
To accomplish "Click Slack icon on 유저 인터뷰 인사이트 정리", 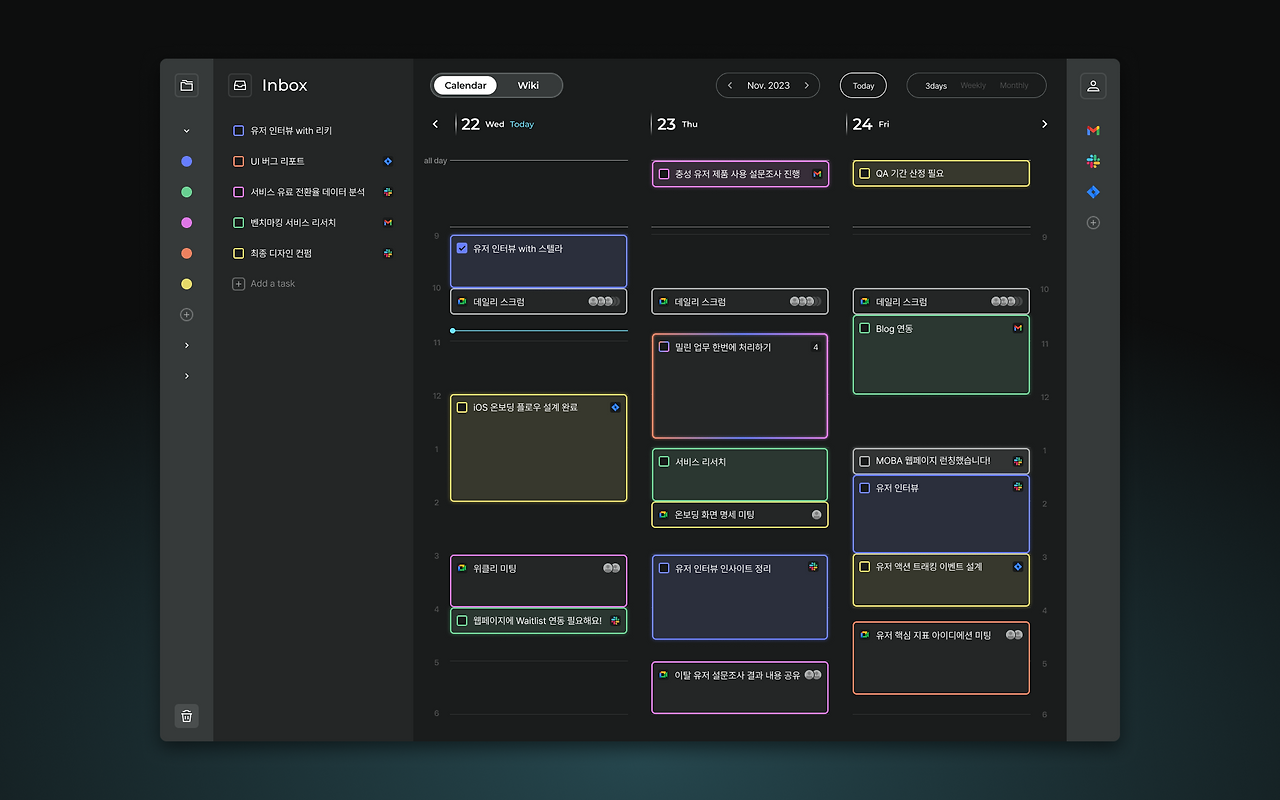I will point(813,567).
